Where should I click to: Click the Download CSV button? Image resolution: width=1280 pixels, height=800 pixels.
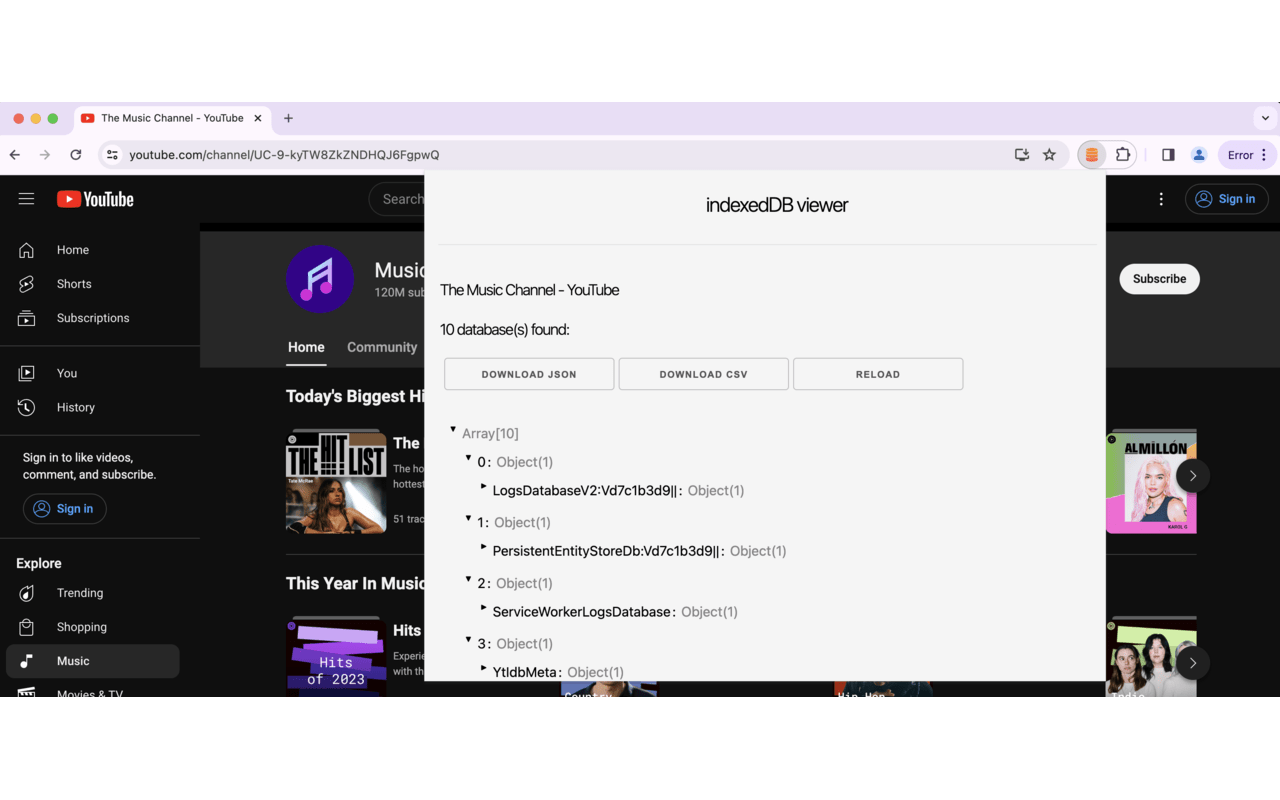coord(703,374)
